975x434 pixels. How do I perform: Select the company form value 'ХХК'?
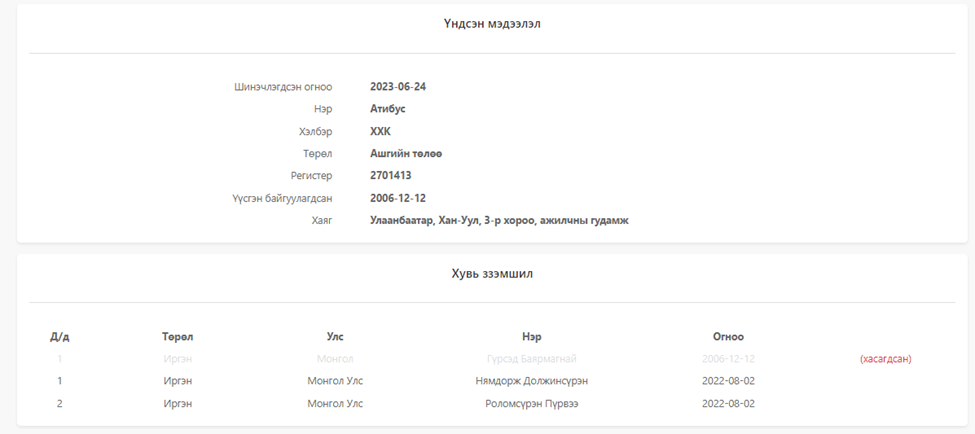coord(380,131)
